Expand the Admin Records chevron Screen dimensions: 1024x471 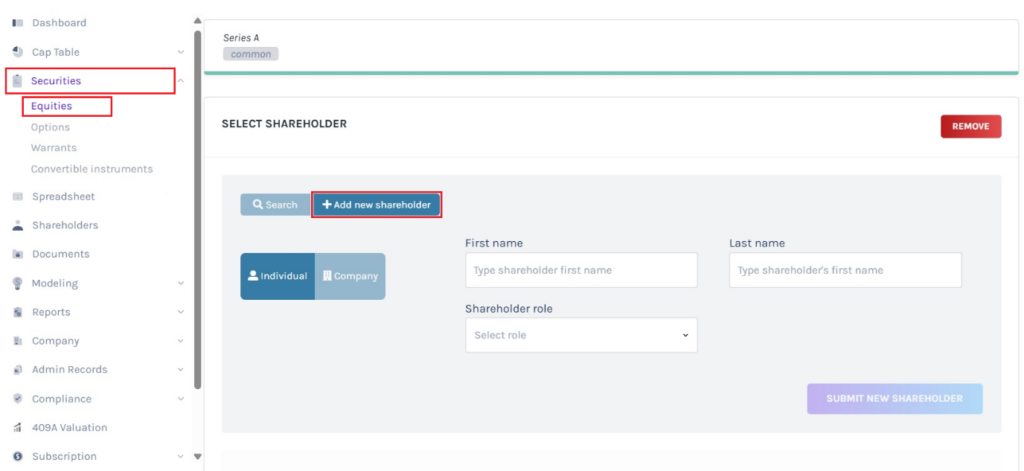[x=181, y=370]
